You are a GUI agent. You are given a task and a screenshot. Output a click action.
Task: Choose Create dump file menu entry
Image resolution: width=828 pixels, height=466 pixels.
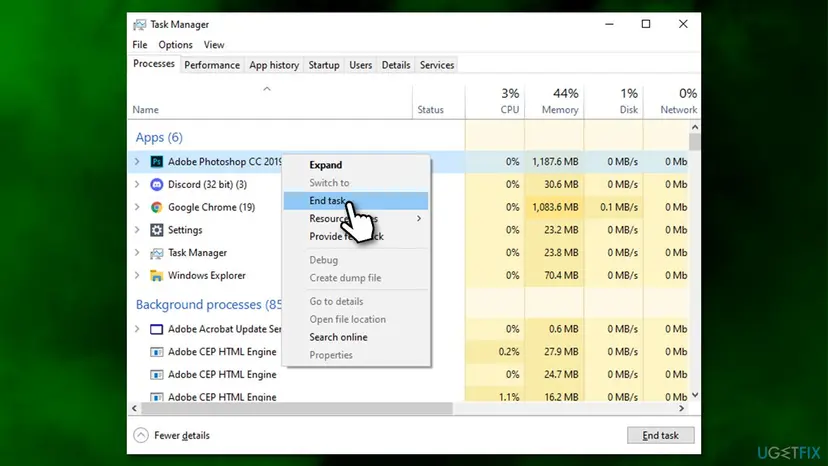[356, 278]
